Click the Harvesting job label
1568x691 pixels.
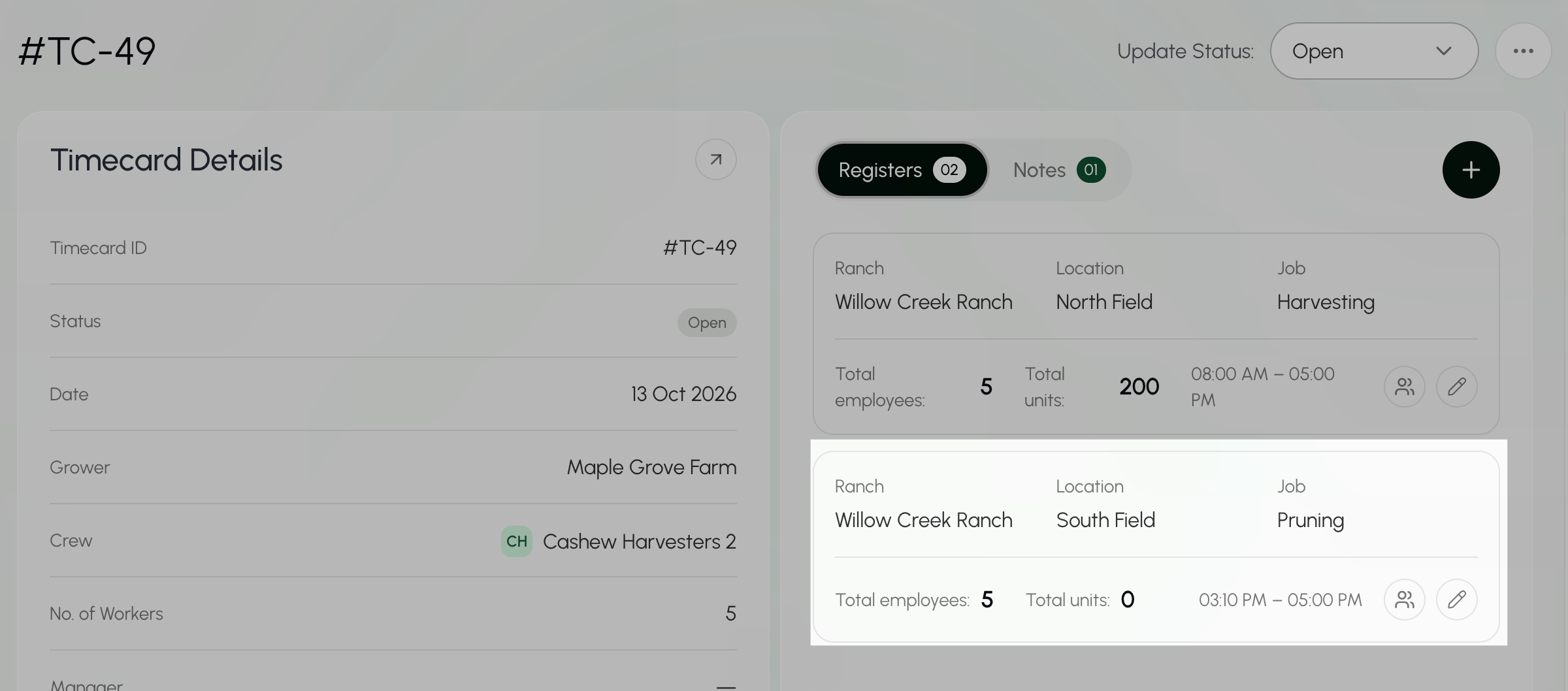(x=1326, y=302)
